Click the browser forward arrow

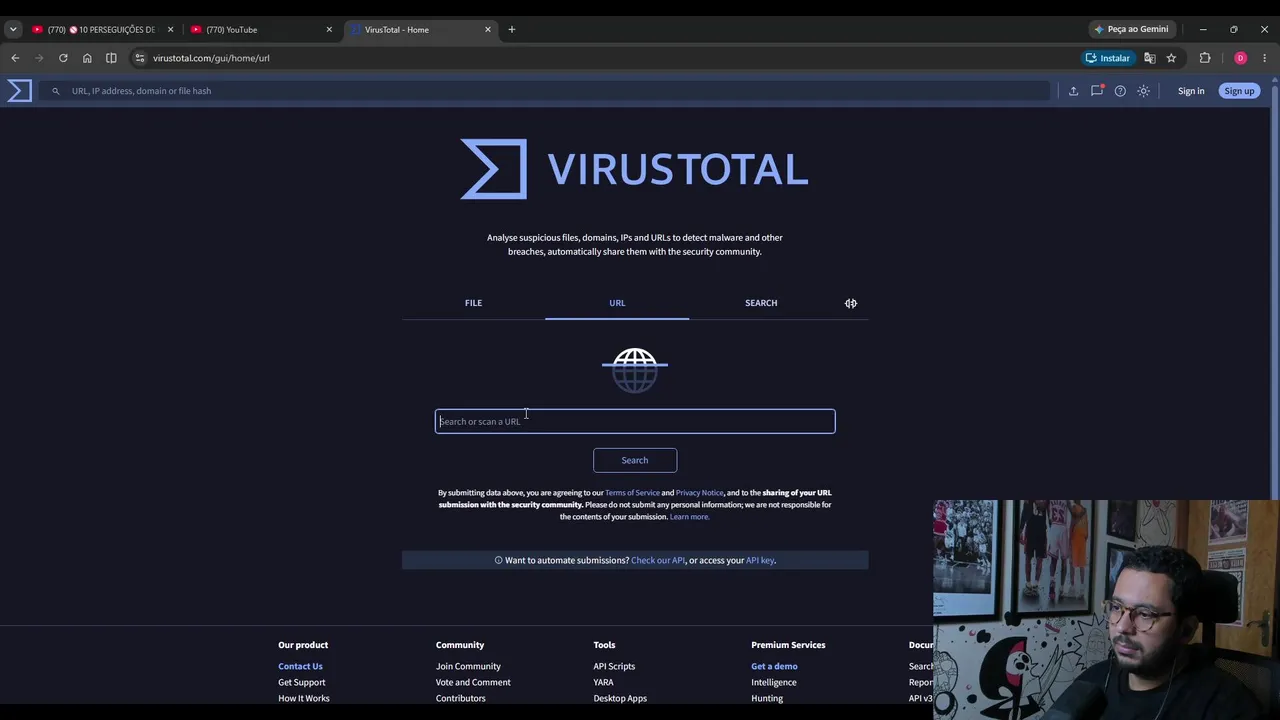click(x=39, y=58)
